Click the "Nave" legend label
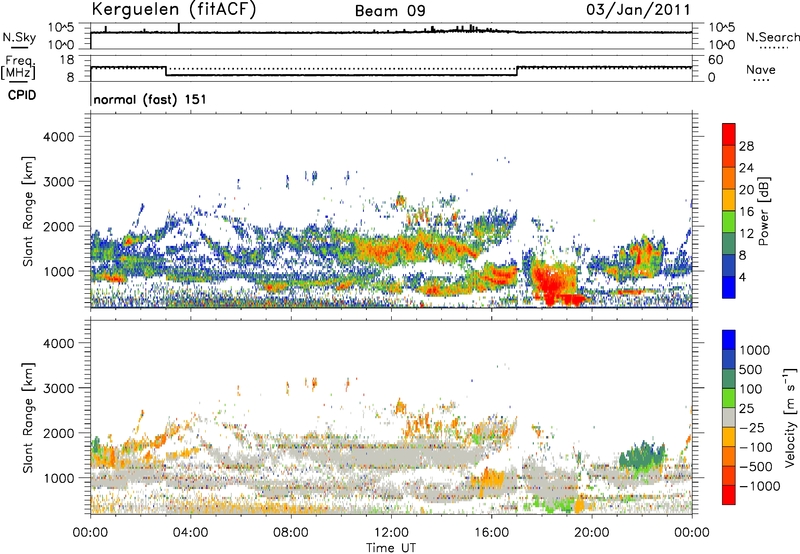The height and width of the screenshot is (554, 800). point(760,69)
